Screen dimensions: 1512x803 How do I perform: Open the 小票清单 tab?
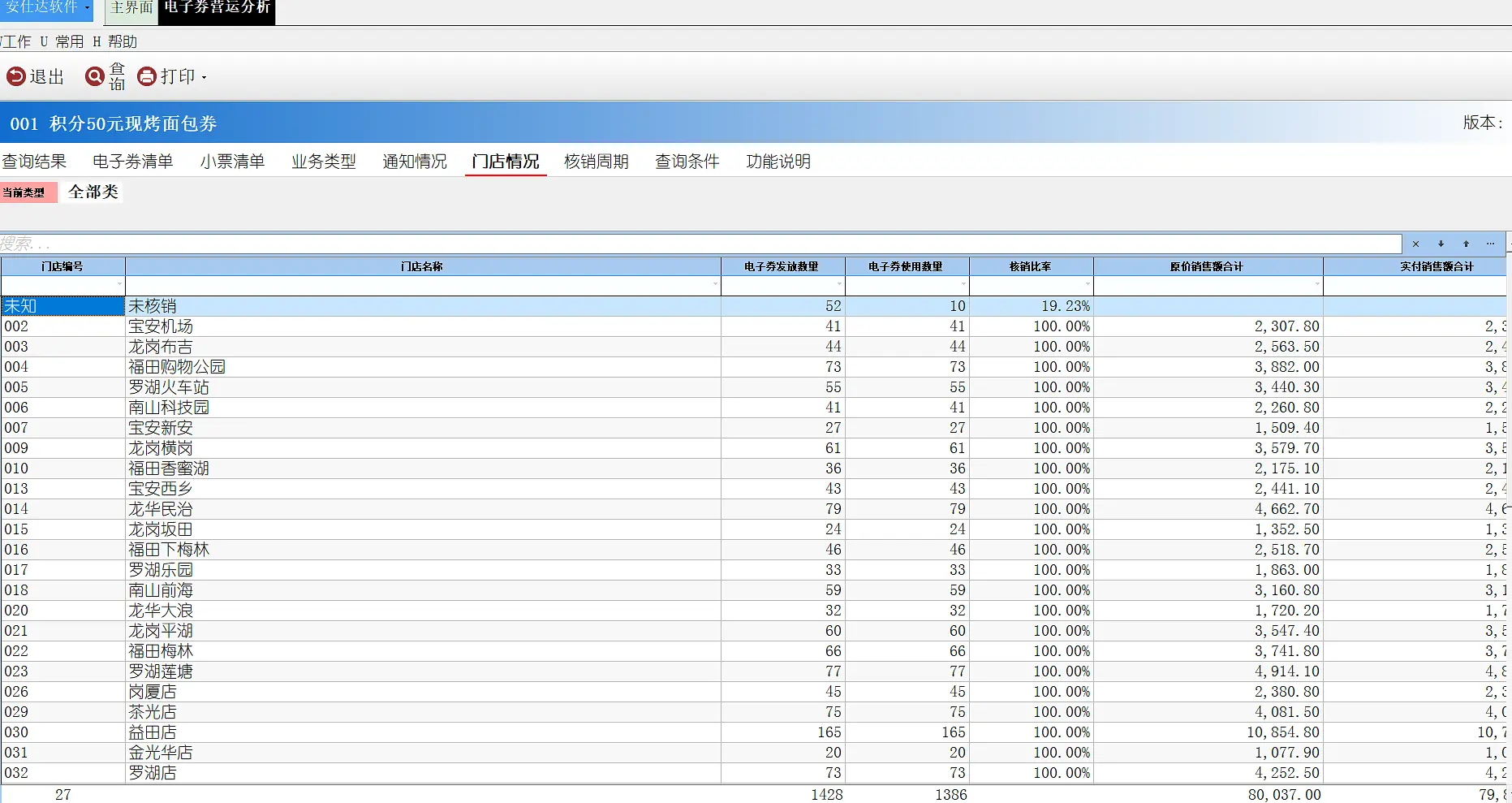pos(232,162)
